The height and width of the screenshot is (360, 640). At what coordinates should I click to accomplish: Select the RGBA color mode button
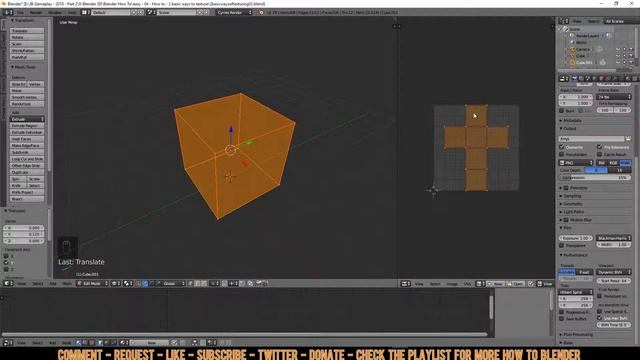pos(625,162)
